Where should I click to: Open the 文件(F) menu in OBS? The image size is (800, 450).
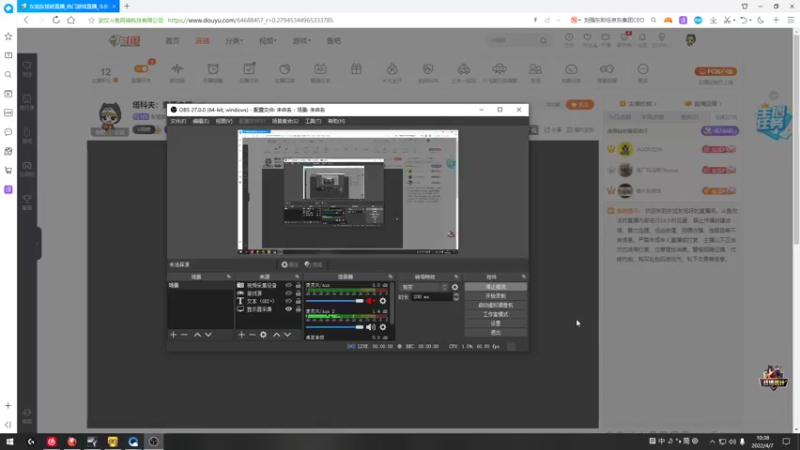pyautogui.click(x=178, y=121)
